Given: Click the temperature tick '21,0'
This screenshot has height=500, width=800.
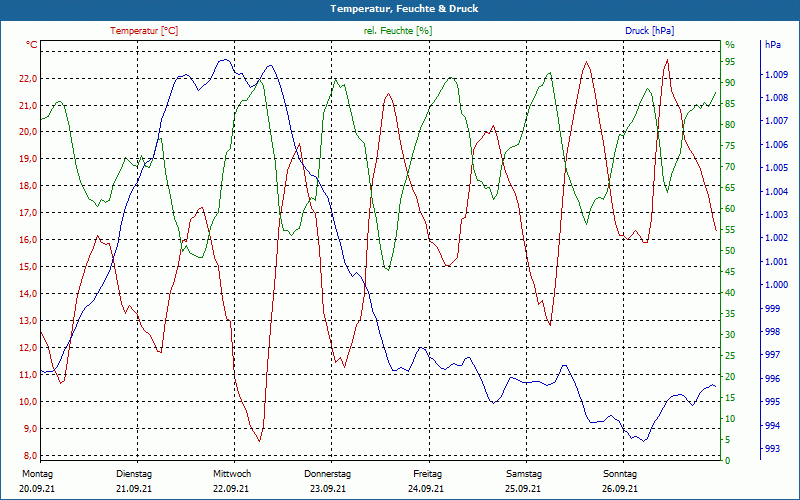Looking at the screenshot, I should point(29,106).
